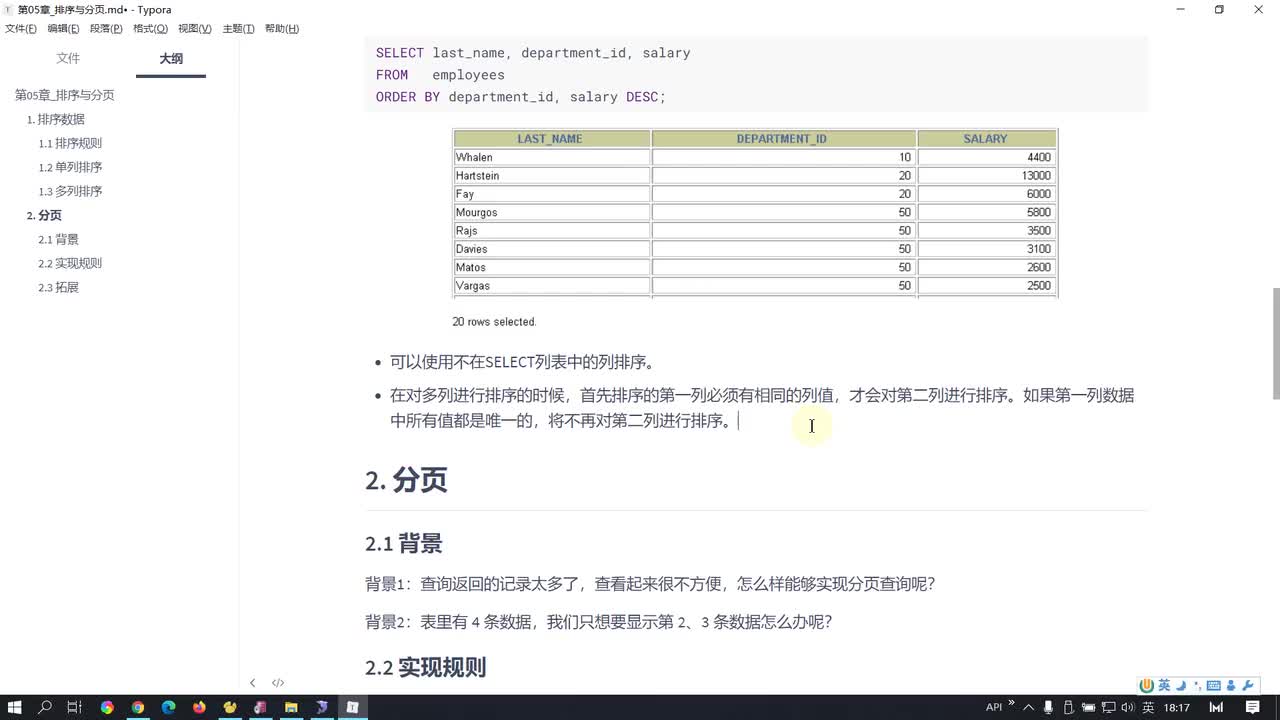Click the paragraph starting with 背景2

pyautogui.click(x=598, y=622)
